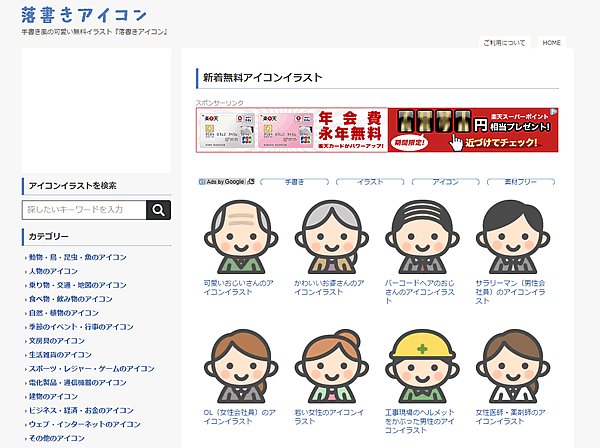Screen dimensions: 600x448
Task: Click the カテゴリー sidebar heading
Action: [49, 237]
